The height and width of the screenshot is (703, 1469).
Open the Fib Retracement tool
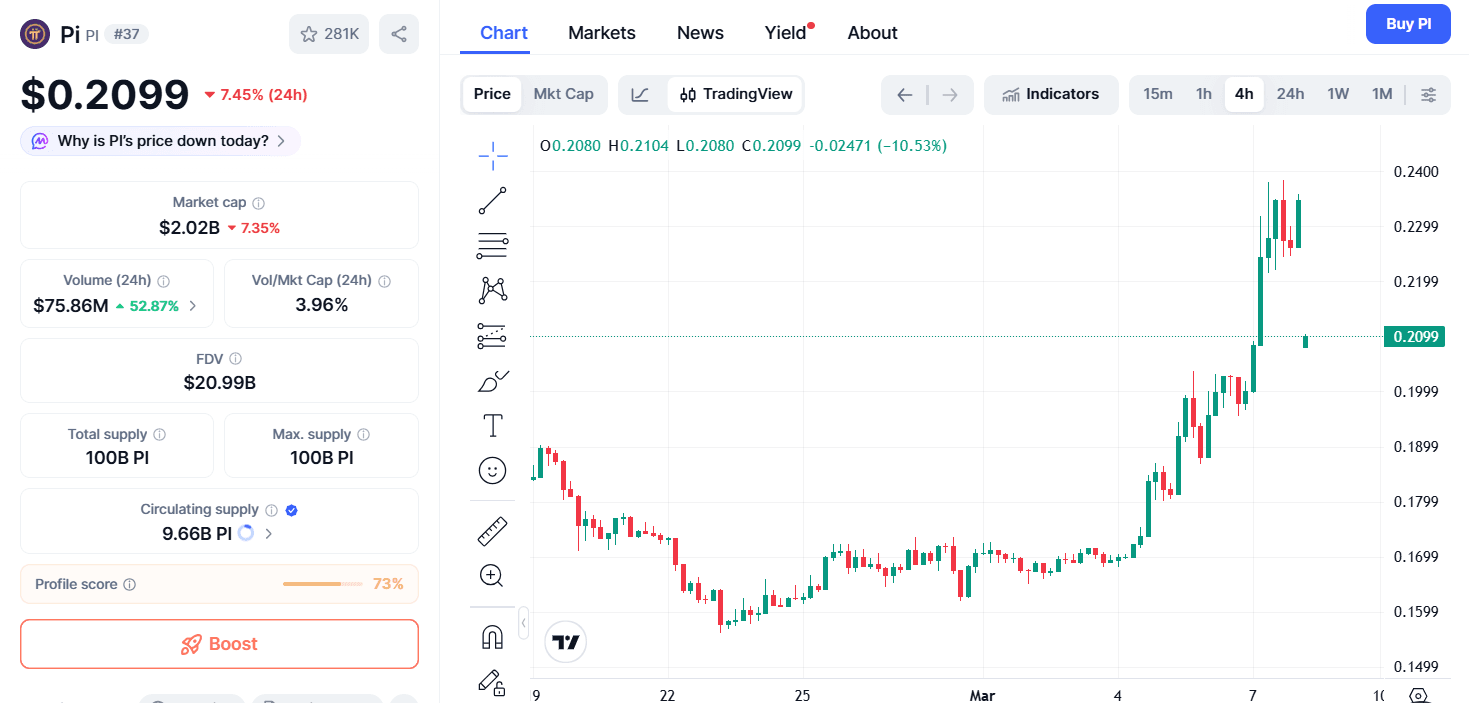tap(492, 245)
